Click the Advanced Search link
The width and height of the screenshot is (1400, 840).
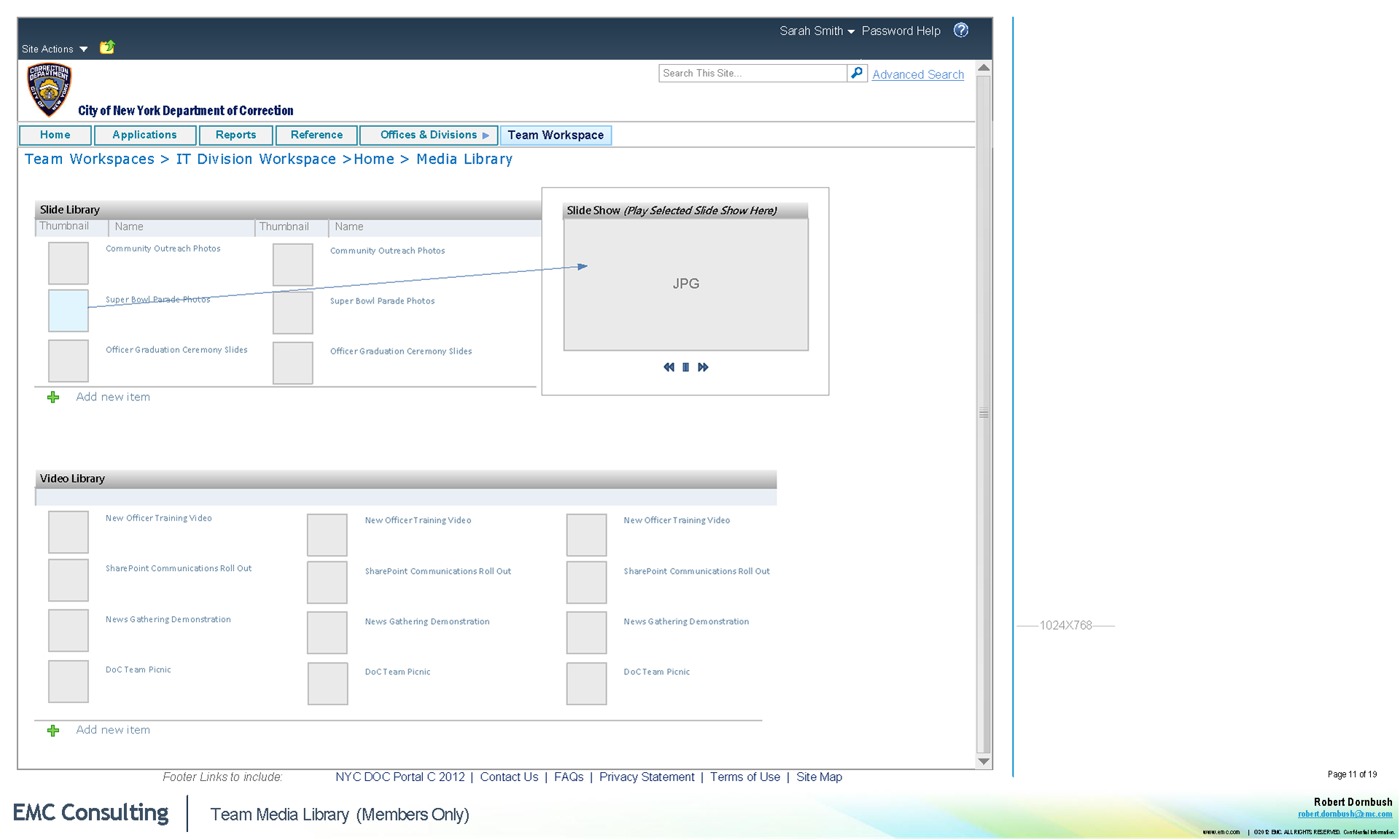[917, 74]
